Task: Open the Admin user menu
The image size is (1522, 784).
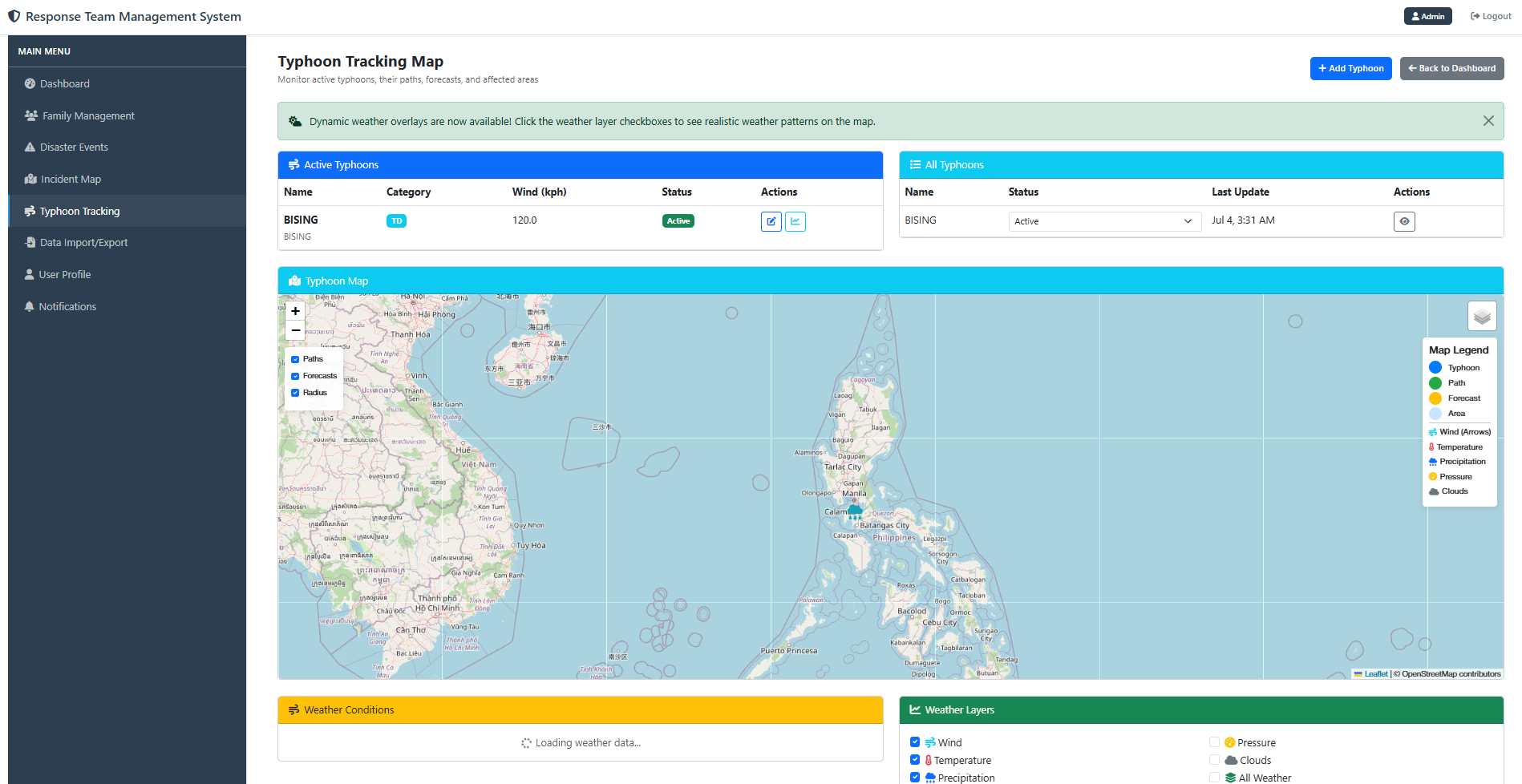Action: point(1427,16)
